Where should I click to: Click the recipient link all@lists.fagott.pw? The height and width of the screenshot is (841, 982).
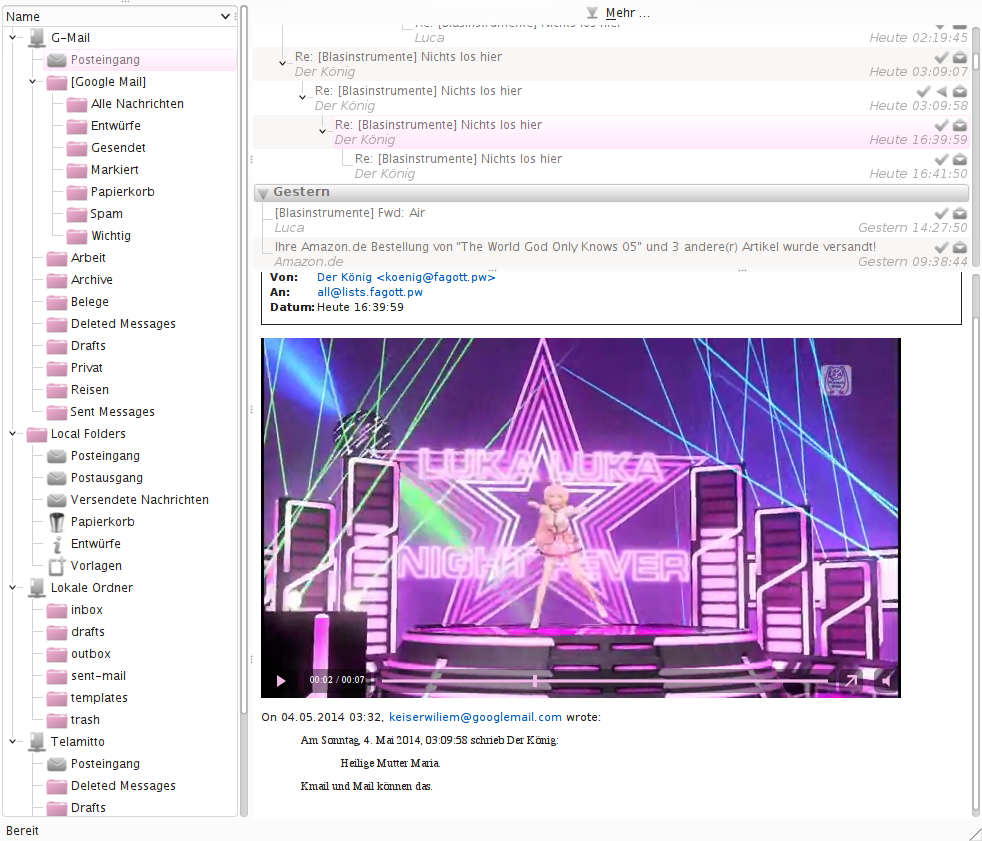point(370,292)
